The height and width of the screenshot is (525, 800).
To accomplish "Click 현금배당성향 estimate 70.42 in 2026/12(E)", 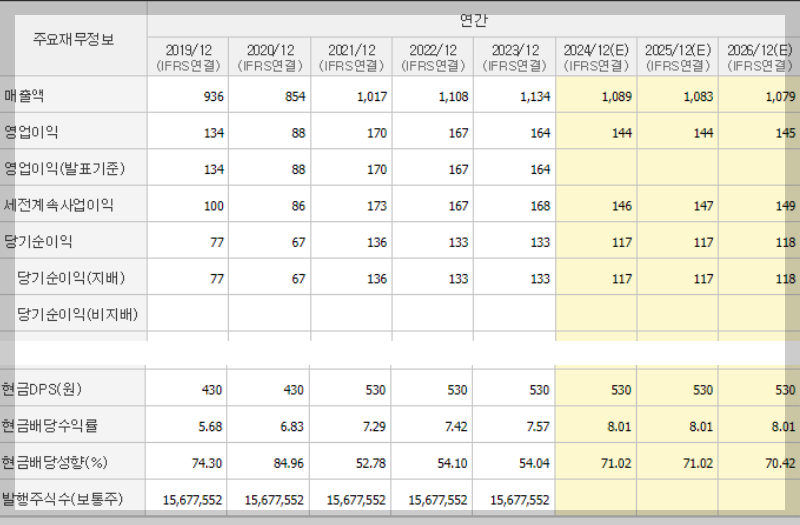I will coord(780,463).
